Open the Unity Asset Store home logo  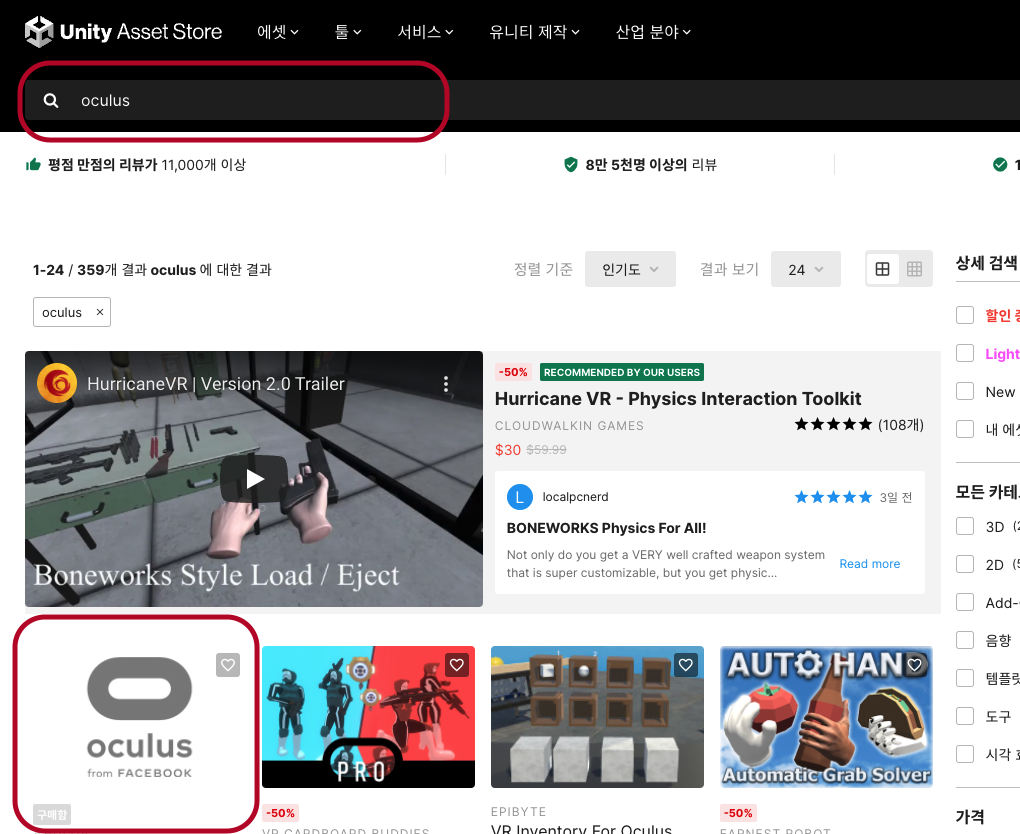pos(123,31)
